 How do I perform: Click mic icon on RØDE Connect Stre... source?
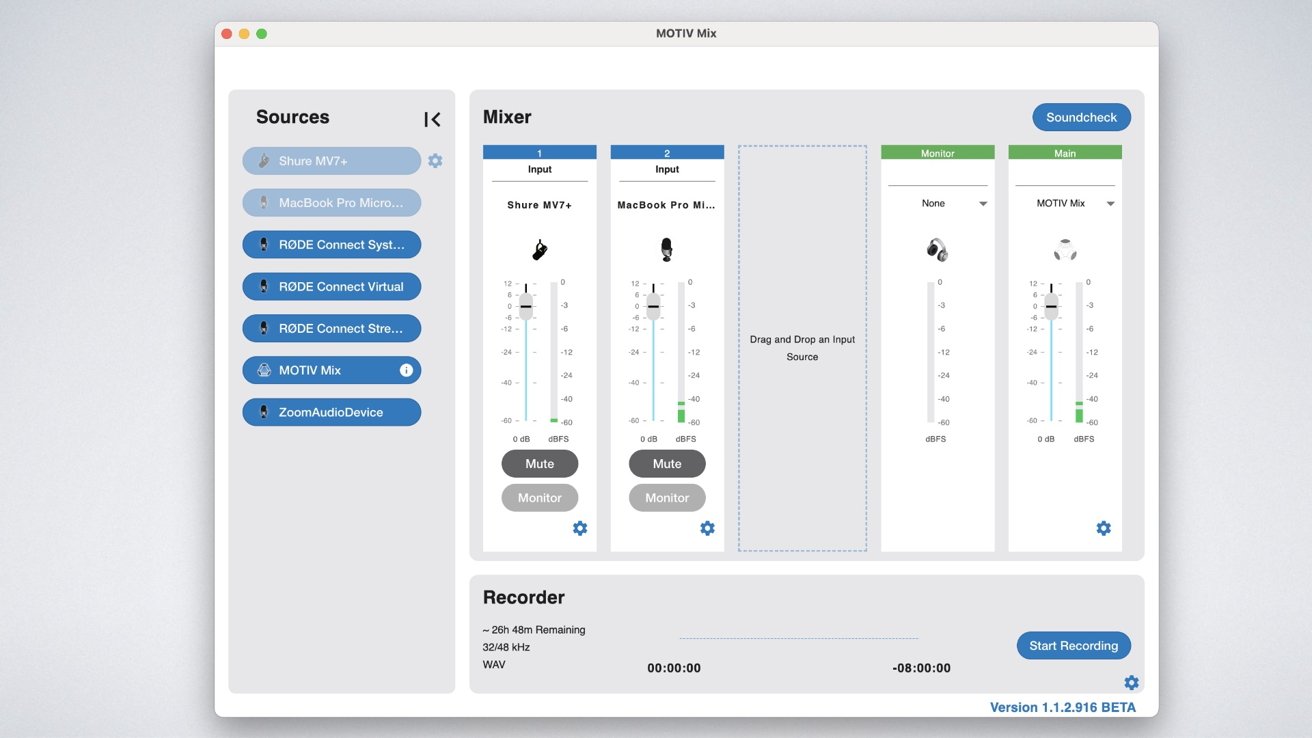[264, 328]
